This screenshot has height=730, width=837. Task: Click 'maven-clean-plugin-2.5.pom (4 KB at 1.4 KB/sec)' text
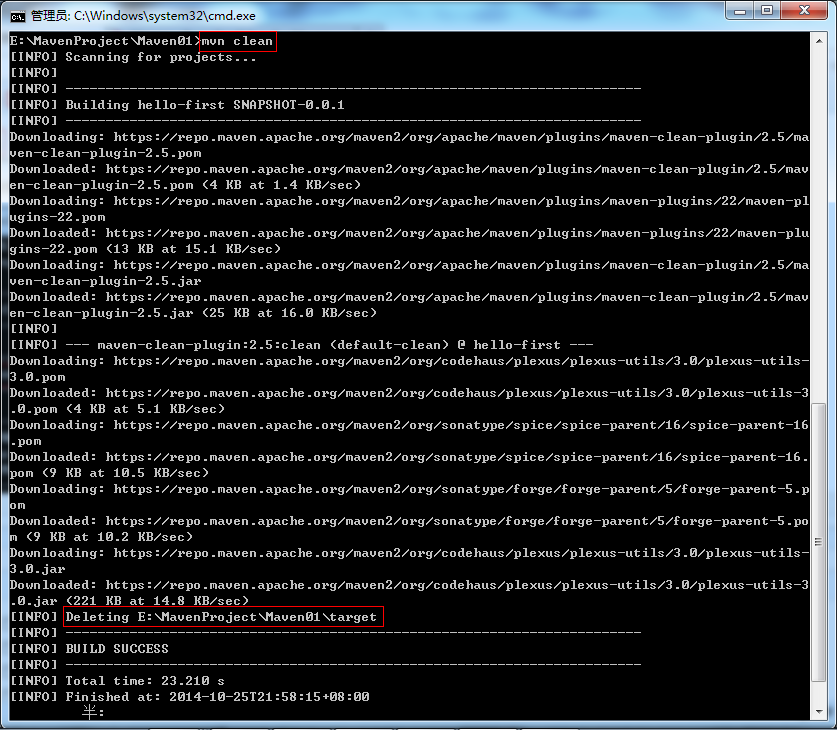click(185, 185)
